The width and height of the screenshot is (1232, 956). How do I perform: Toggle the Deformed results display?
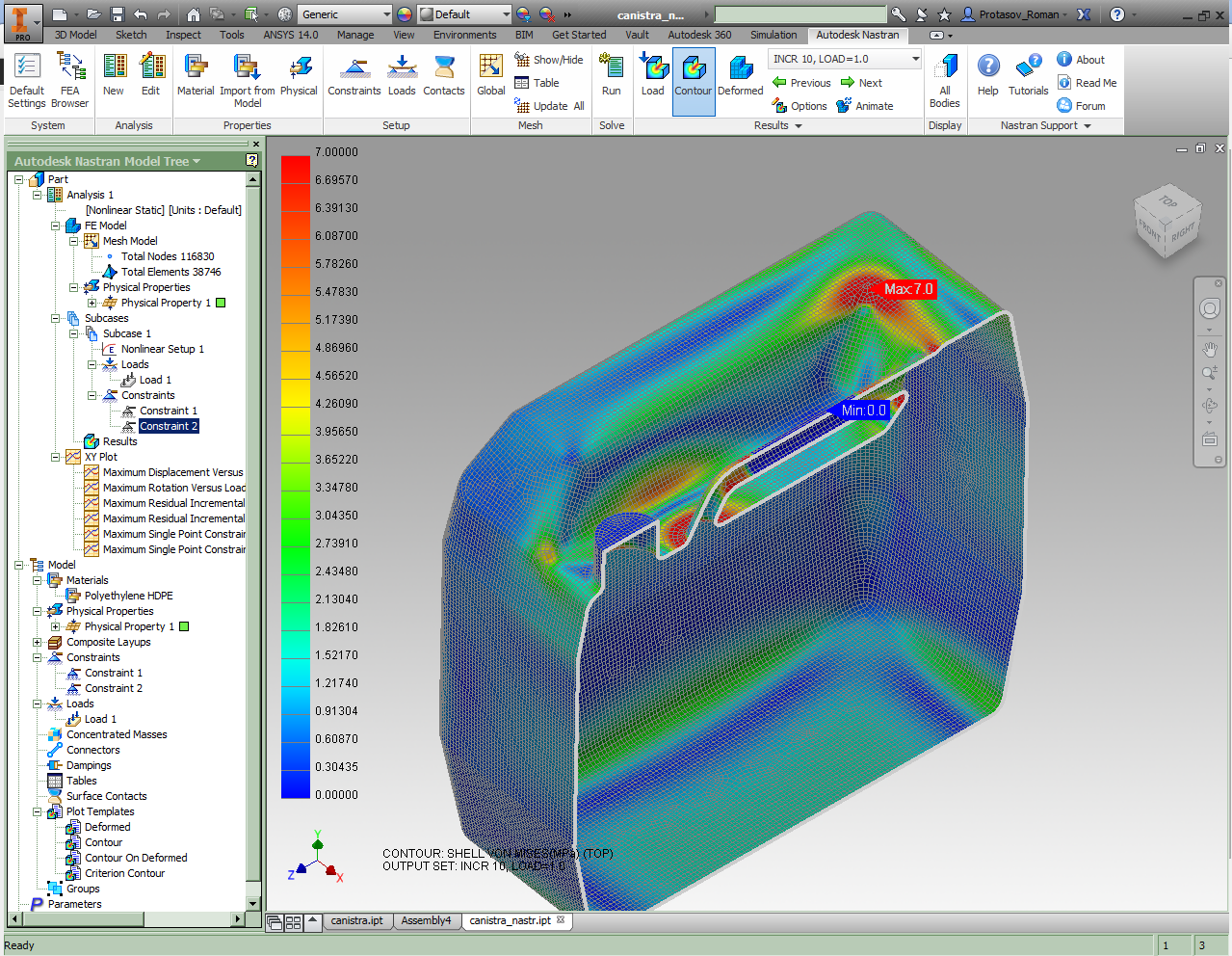(741, 75)
